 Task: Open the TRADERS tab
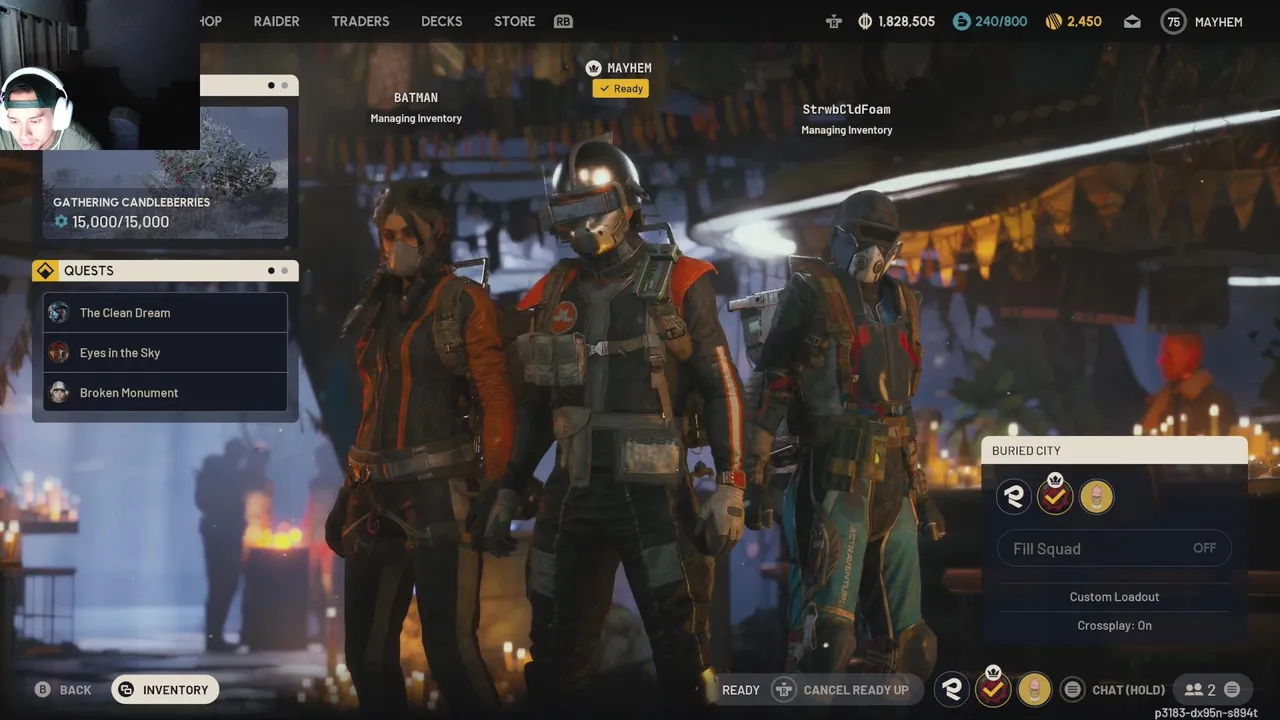click(360, 21)
